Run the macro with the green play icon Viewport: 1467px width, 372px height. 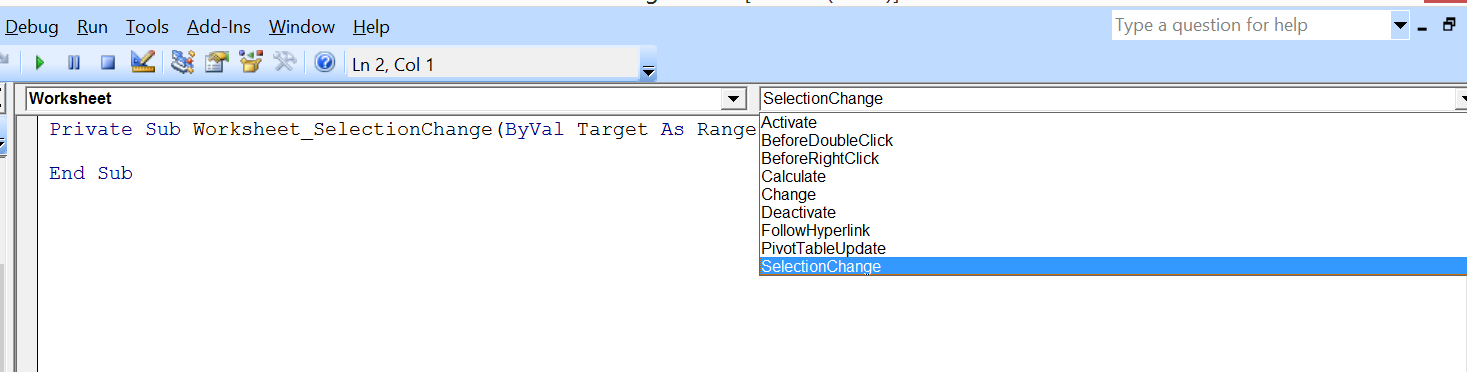(x=40, y=63)
